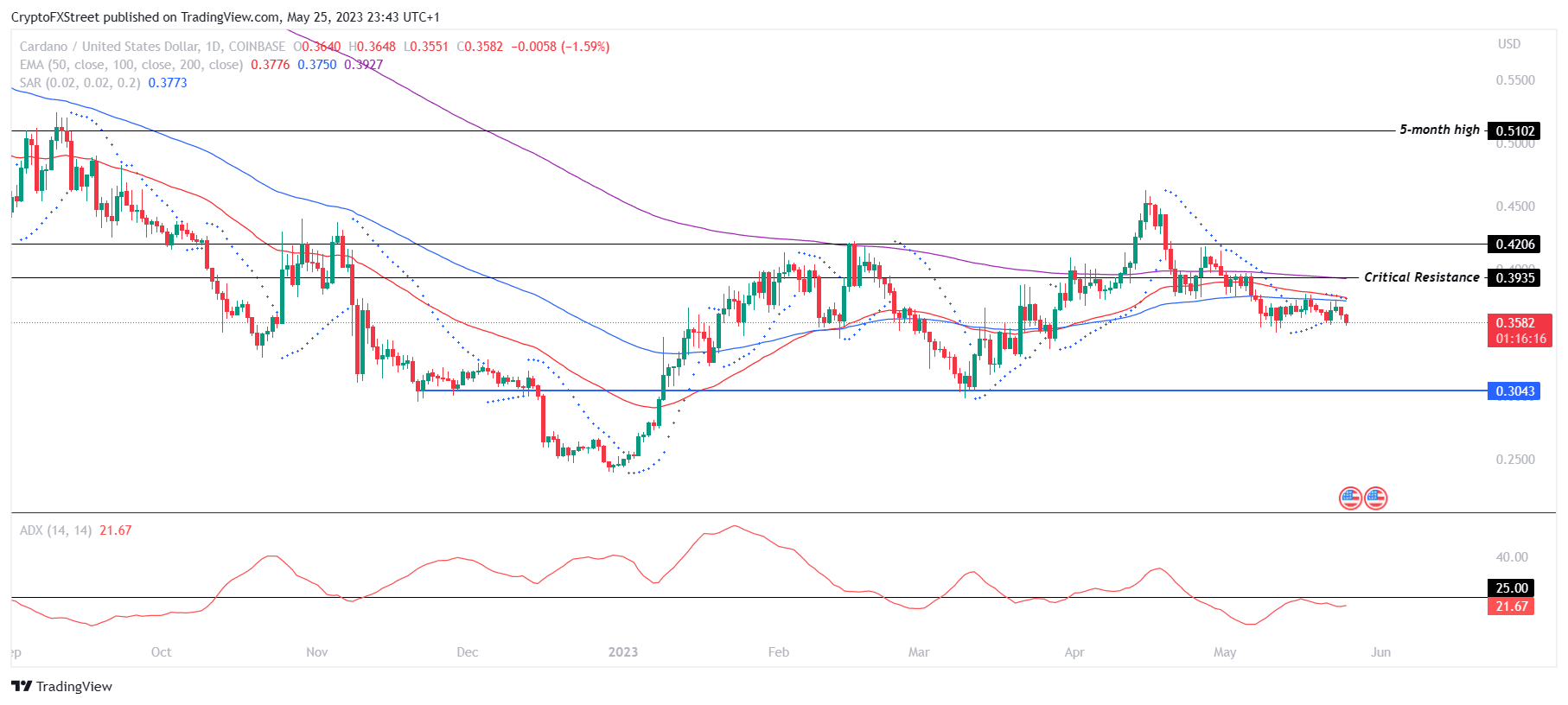Click the current price label 0.3582
The image size is (1568, 705).
[1515, 323]
